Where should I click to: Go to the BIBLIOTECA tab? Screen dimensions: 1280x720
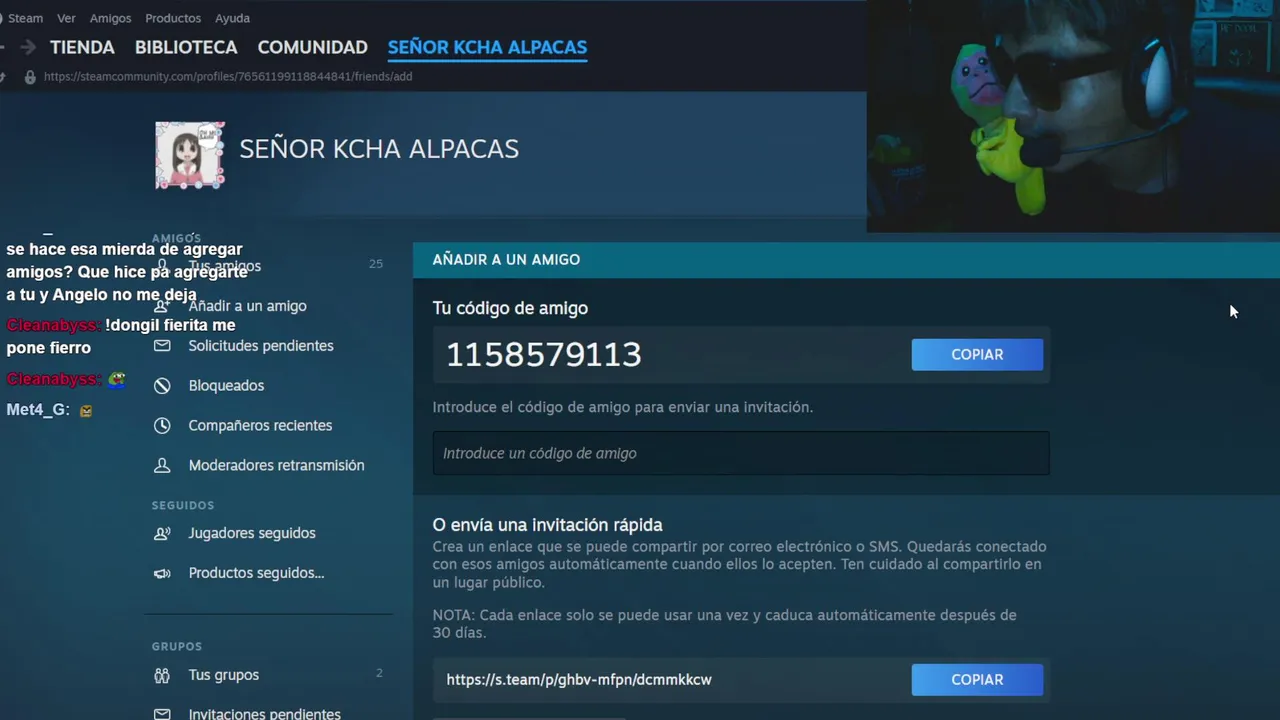(x=186, y=47)
